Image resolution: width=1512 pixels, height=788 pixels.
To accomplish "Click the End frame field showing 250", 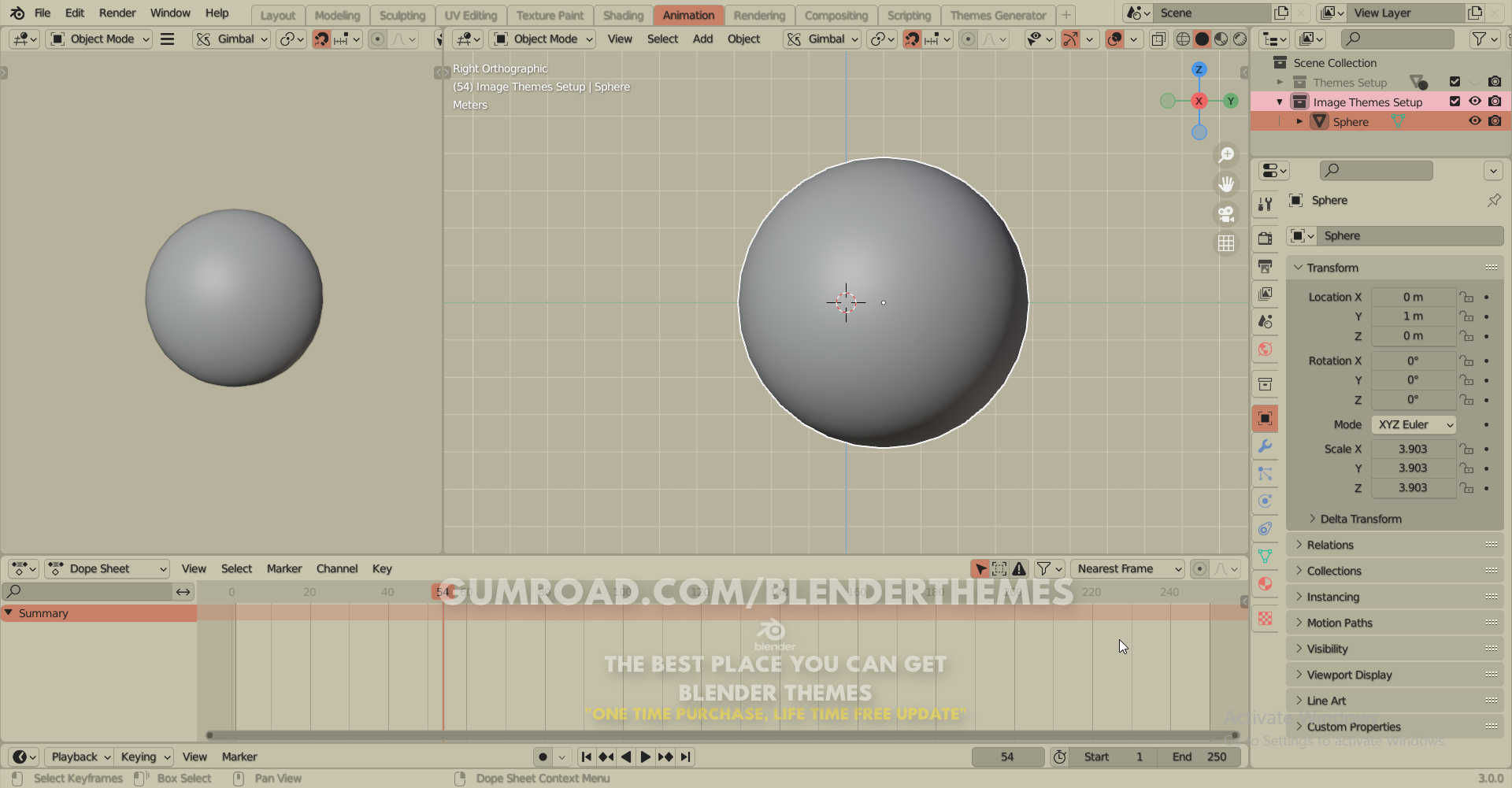I will point(1199,757).
